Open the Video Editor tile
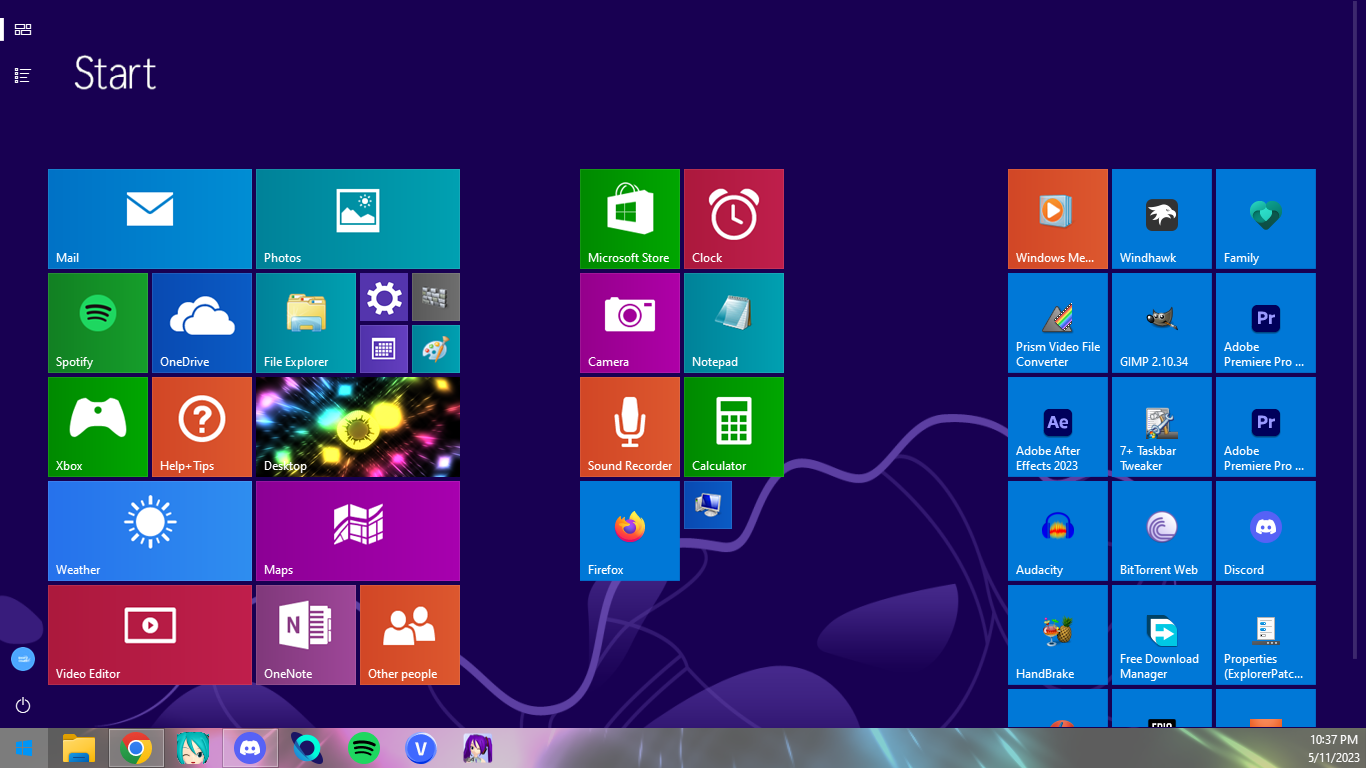This screenshot has width=1366, height=768. [150, 635]
